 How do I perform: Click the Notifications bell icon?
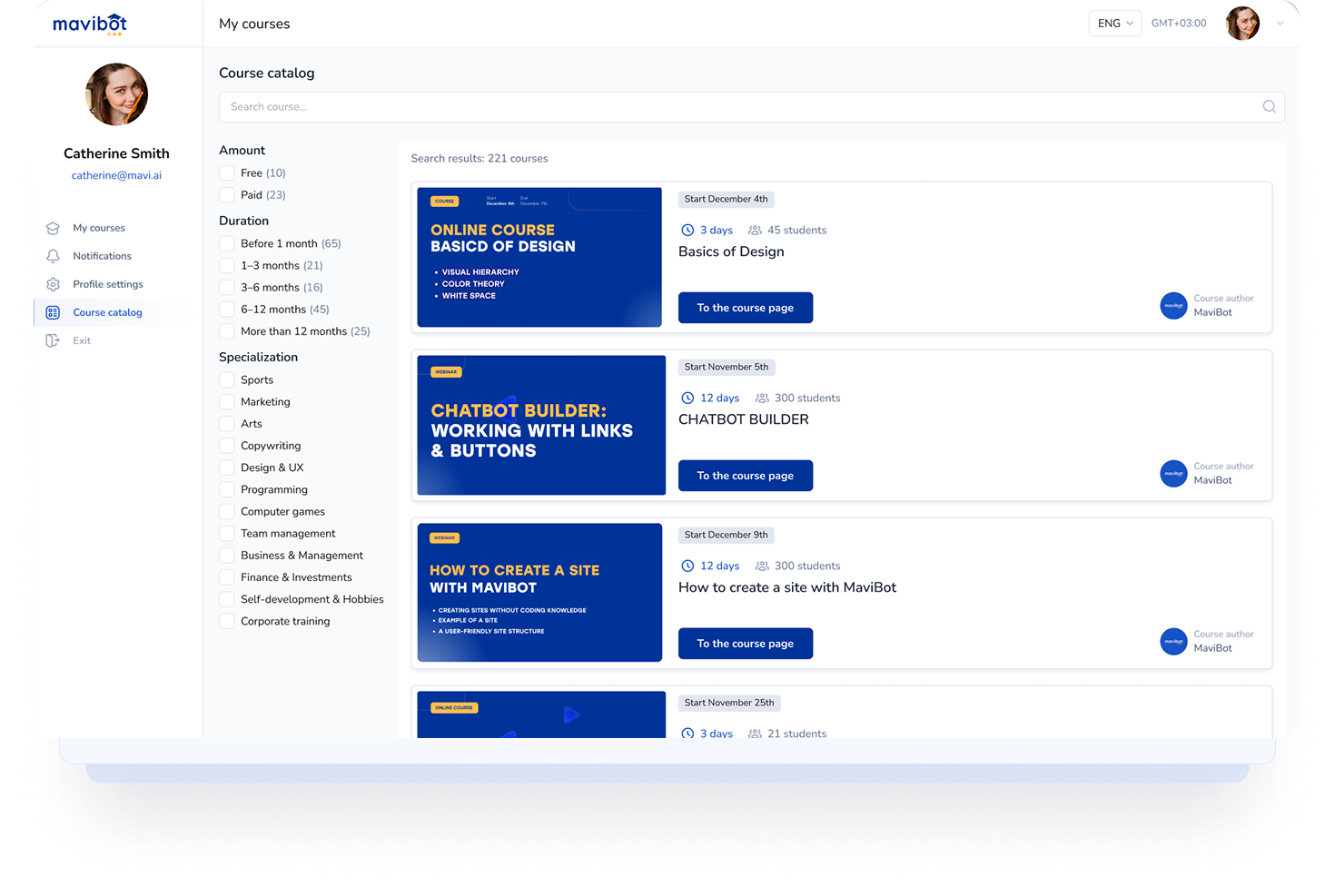[53, 257]
